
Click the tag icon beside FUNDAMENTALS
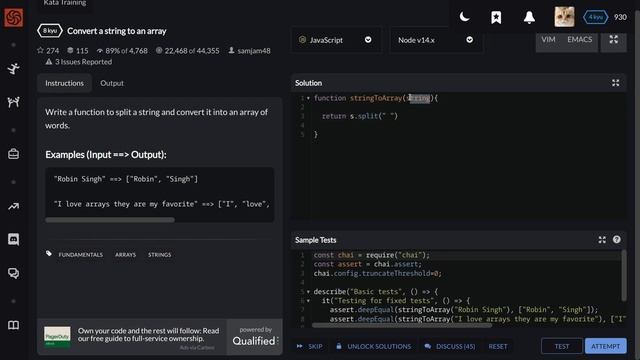click(49, 254)
